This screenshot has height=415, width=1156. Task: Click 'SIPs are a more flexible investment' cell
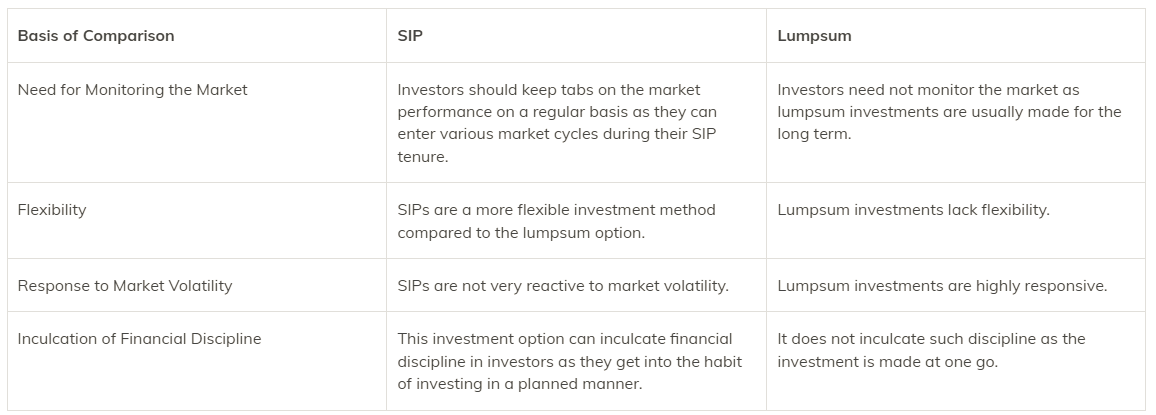coord(556,210)
